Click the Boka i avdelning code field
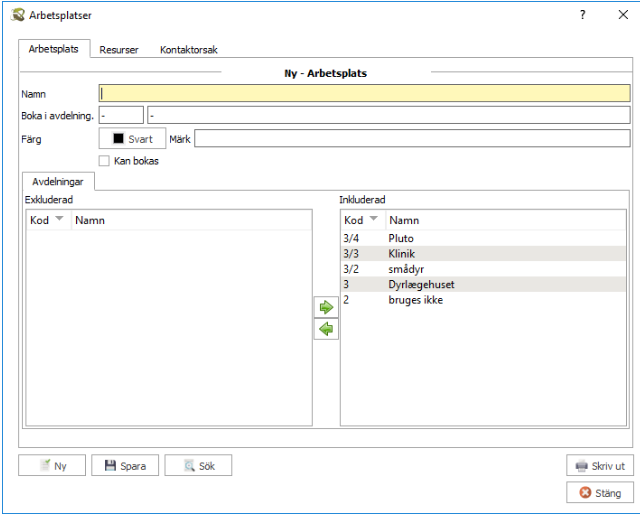 pyautogui.click(x=121, y=116)
